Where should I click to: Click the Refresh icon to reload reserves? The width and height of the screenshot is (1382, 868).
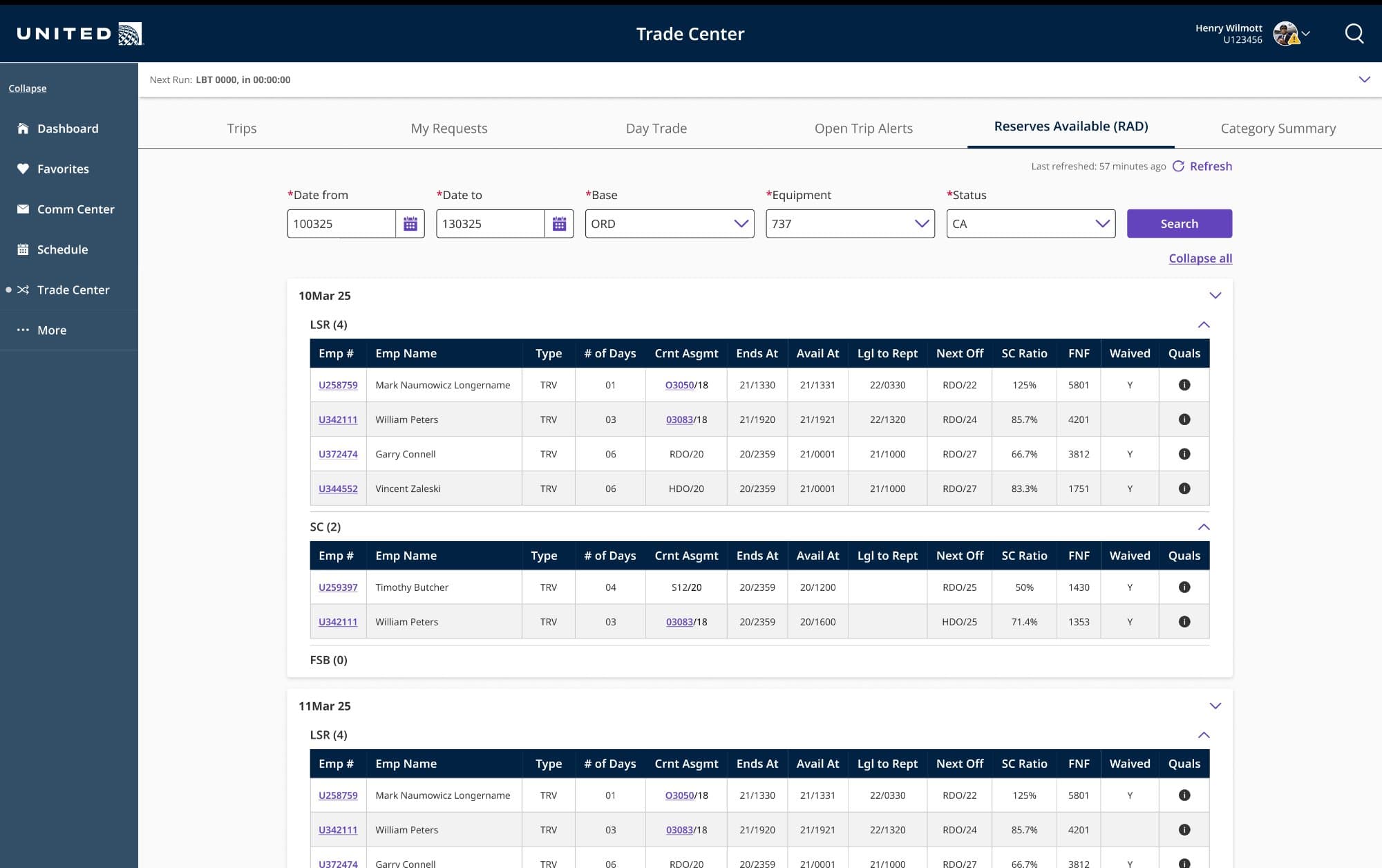pyautogui.click(x=1177, y=166)
